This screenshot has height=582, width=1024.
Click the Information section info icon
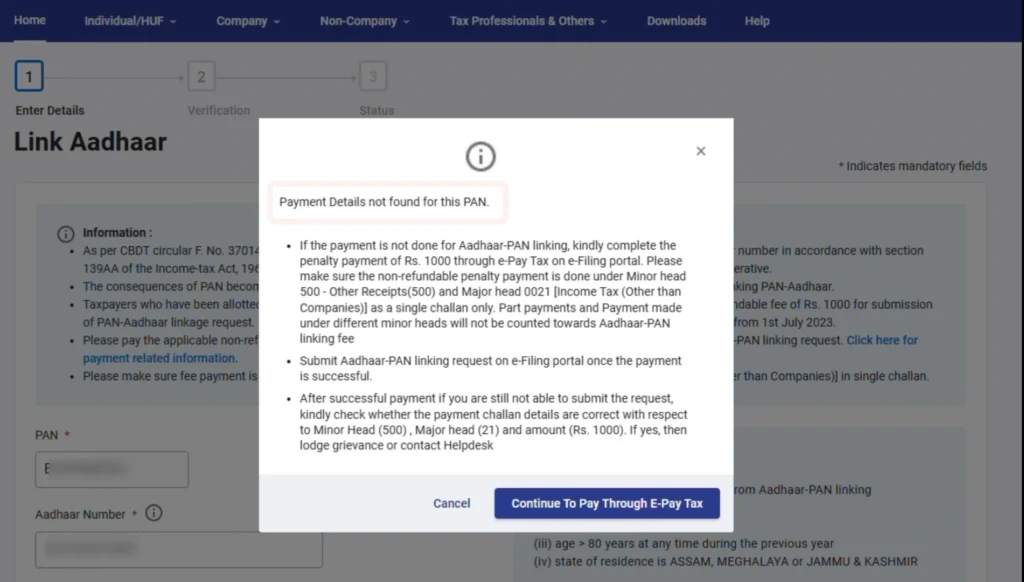point(66,233)
